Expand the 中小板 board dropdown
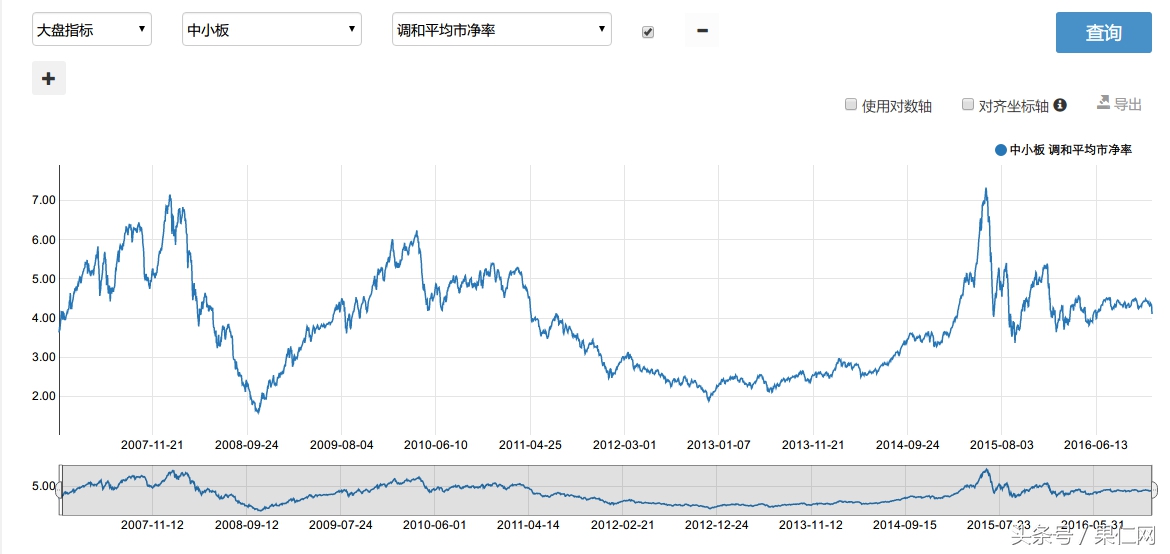 click(x=271, y=30)
